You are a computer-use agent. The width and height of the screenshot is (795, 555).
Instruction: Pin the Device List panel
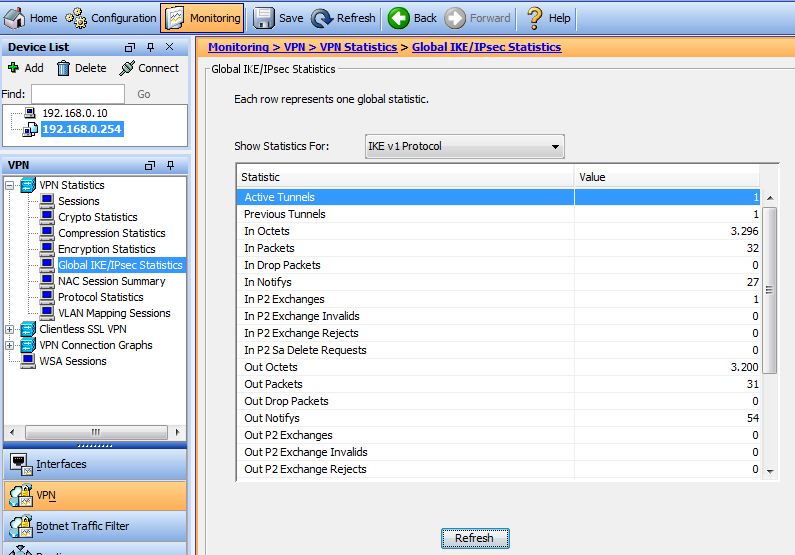151,47
